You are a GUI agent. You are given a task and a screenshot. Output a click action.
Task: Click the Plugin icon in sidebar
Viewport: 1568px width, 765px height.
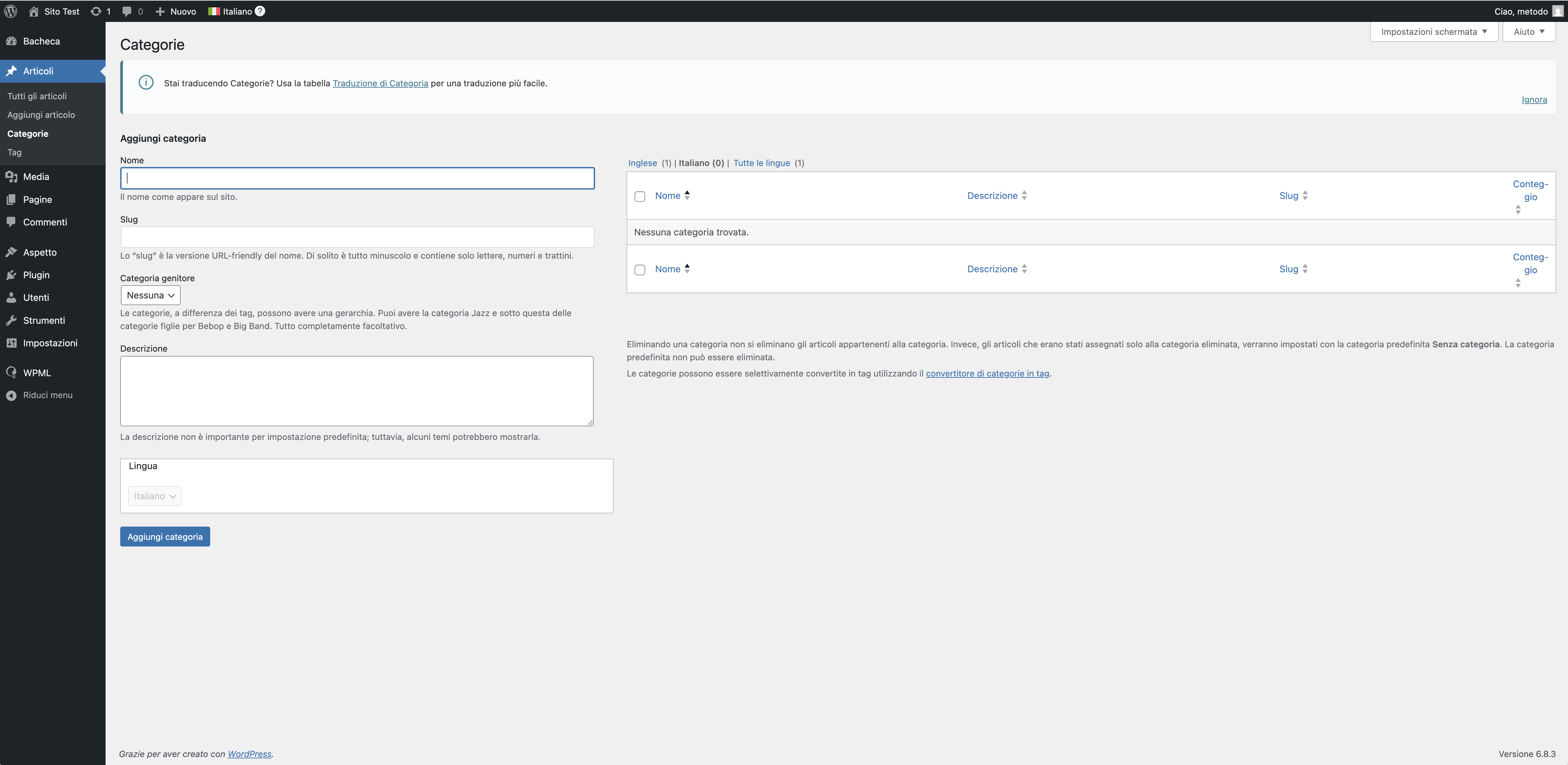[x=11, y=275]
